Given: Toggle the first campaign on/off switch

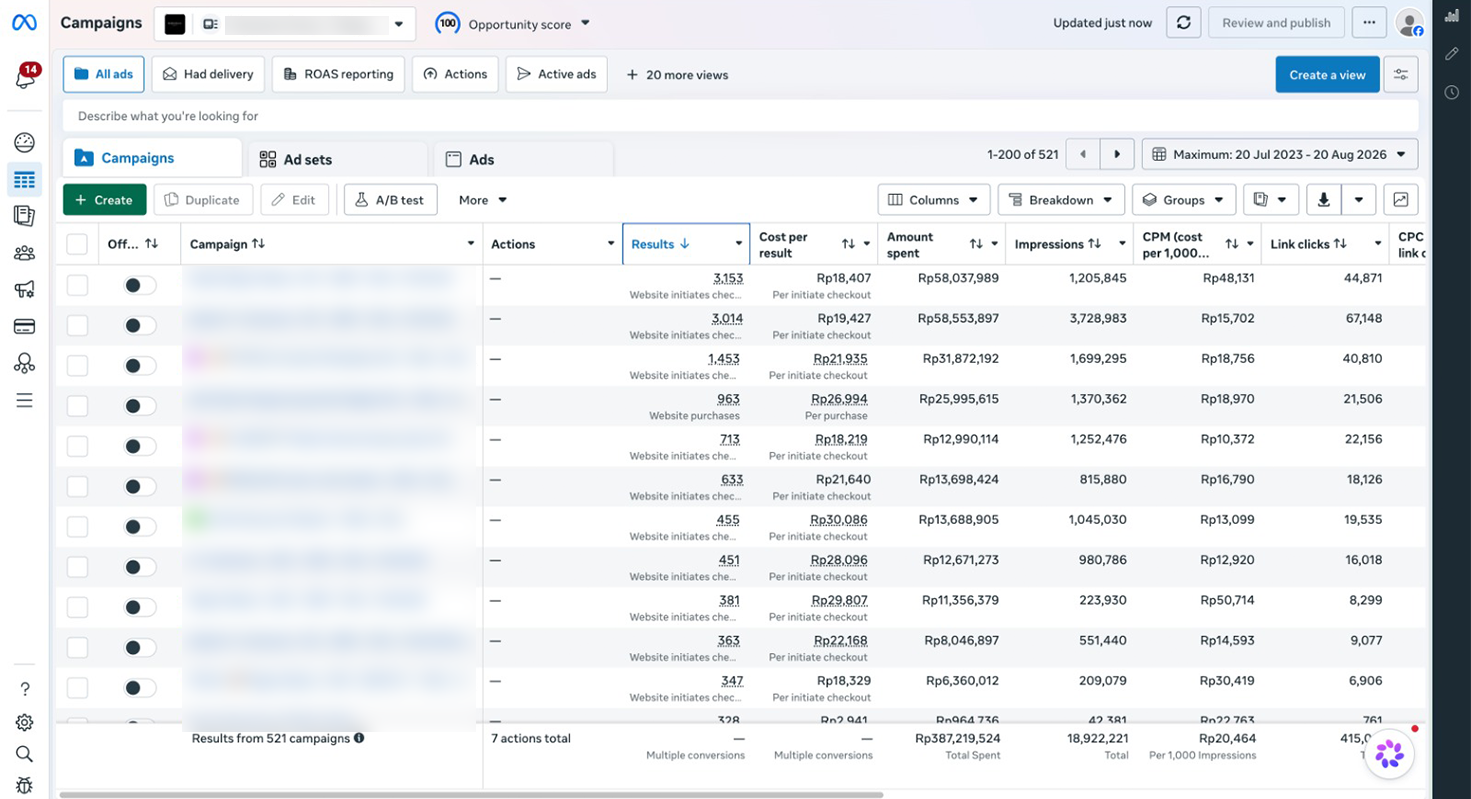Looking at the screenshot, I should pyautogui.click(x=140, y=285).
